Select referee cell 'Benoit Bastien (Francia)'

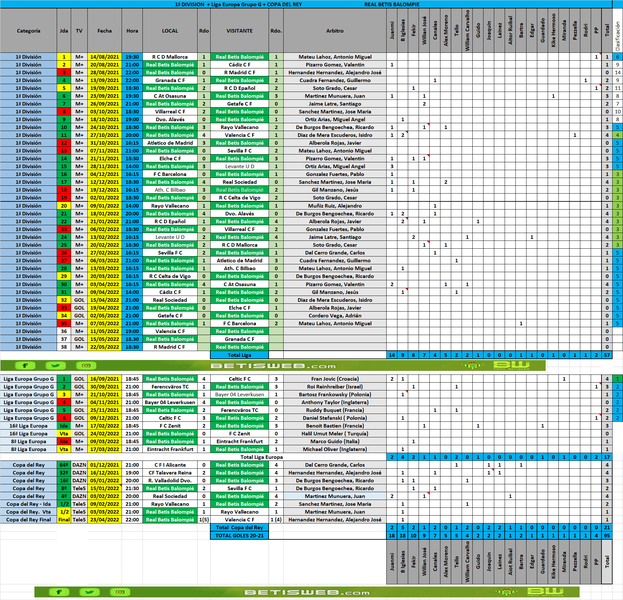click(x=335, y=426)
